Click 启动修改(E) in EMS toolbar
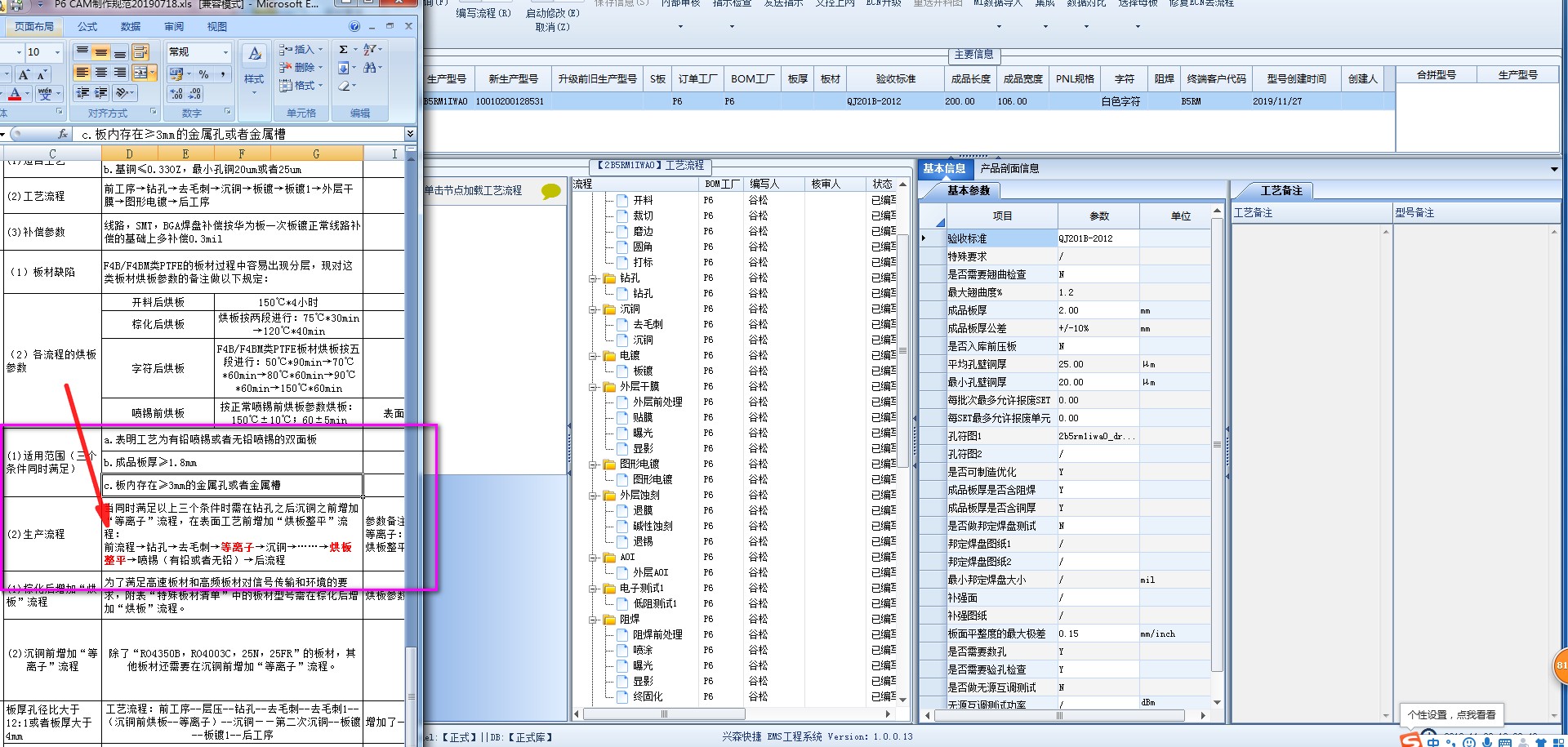This screenshot has width=1568, height=747. (553, 13)
